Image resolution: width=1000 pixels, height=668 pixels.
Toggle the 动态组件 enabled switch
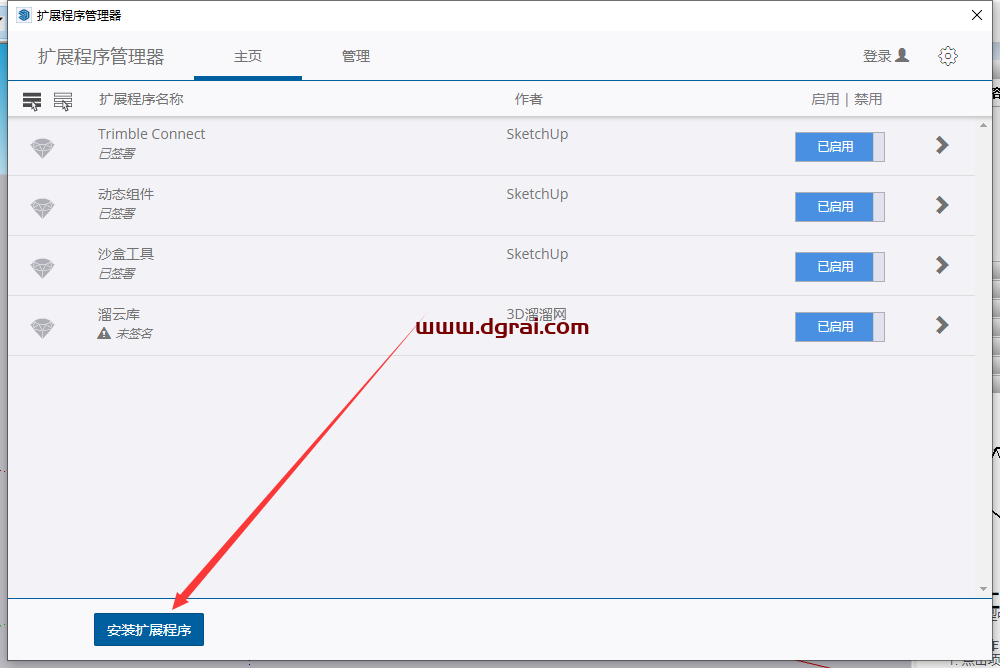[x=839, y=207]
